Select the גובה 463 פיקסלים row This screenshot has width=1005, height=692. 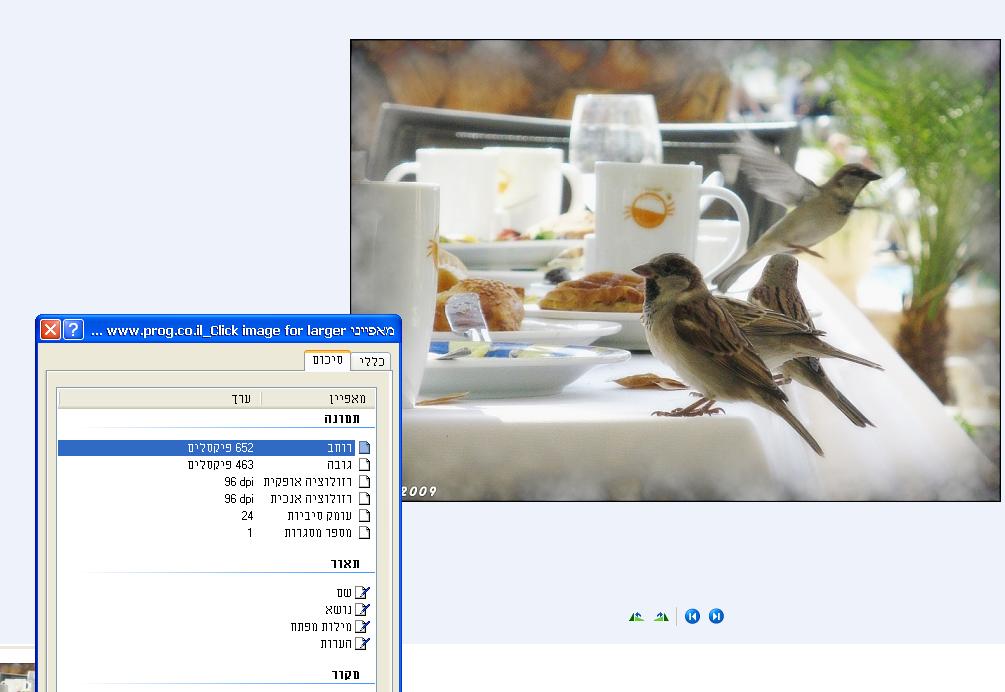[x=215, y=465]
